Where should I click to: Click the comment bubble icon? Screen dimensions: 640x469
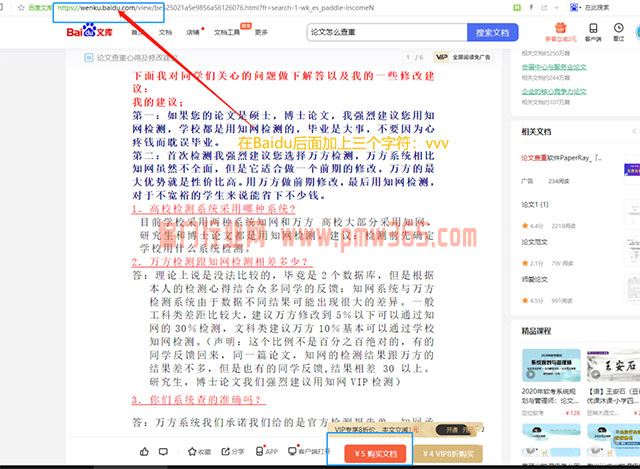pos(163,452)
